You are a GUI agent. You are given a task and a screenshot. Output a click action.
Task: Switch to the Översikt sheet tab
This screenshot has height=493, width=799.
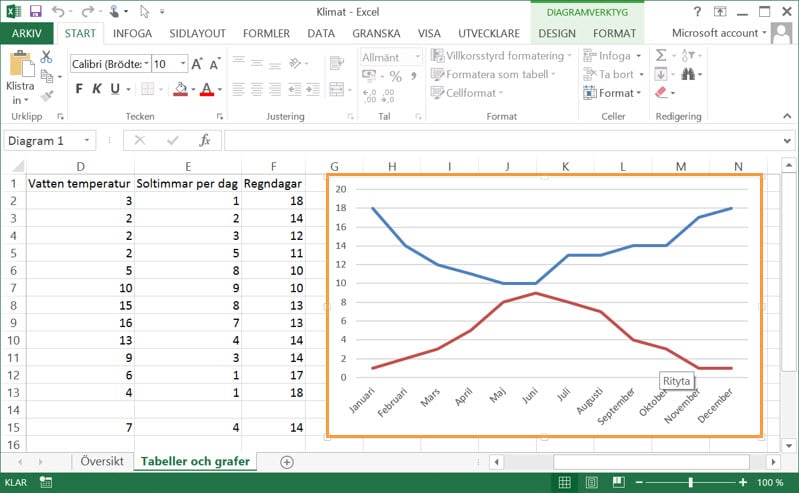pyautogui.click(x=102, y=461)
